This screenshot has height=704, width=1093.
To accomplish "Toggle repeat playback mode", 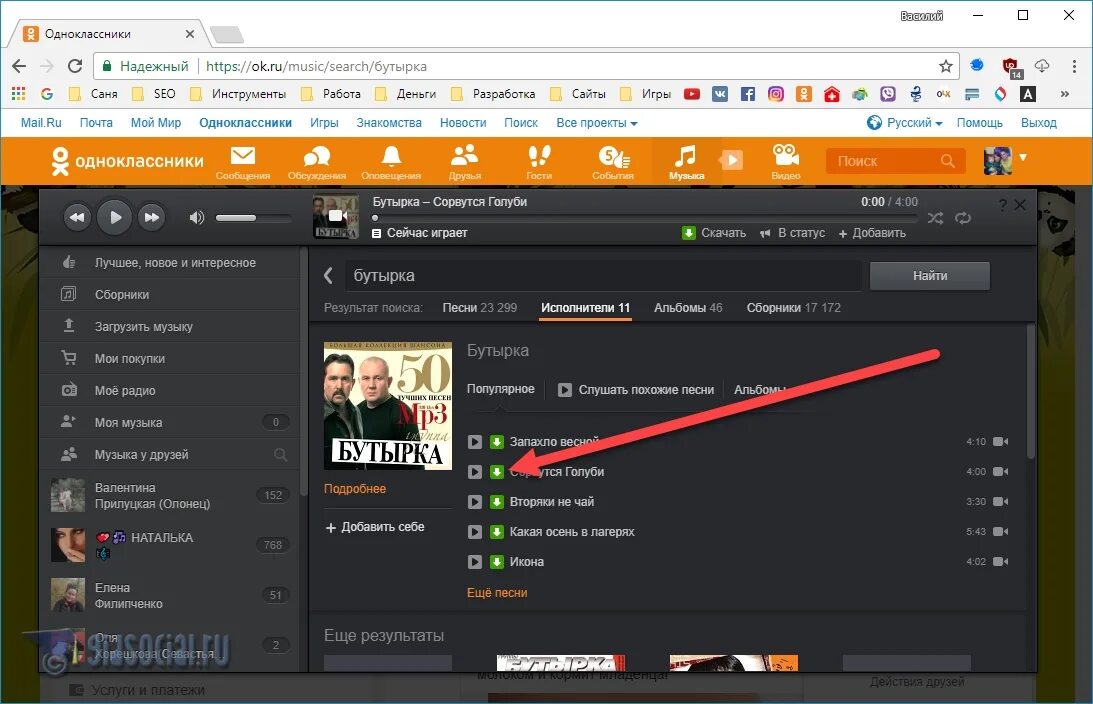I will (963, 218).
